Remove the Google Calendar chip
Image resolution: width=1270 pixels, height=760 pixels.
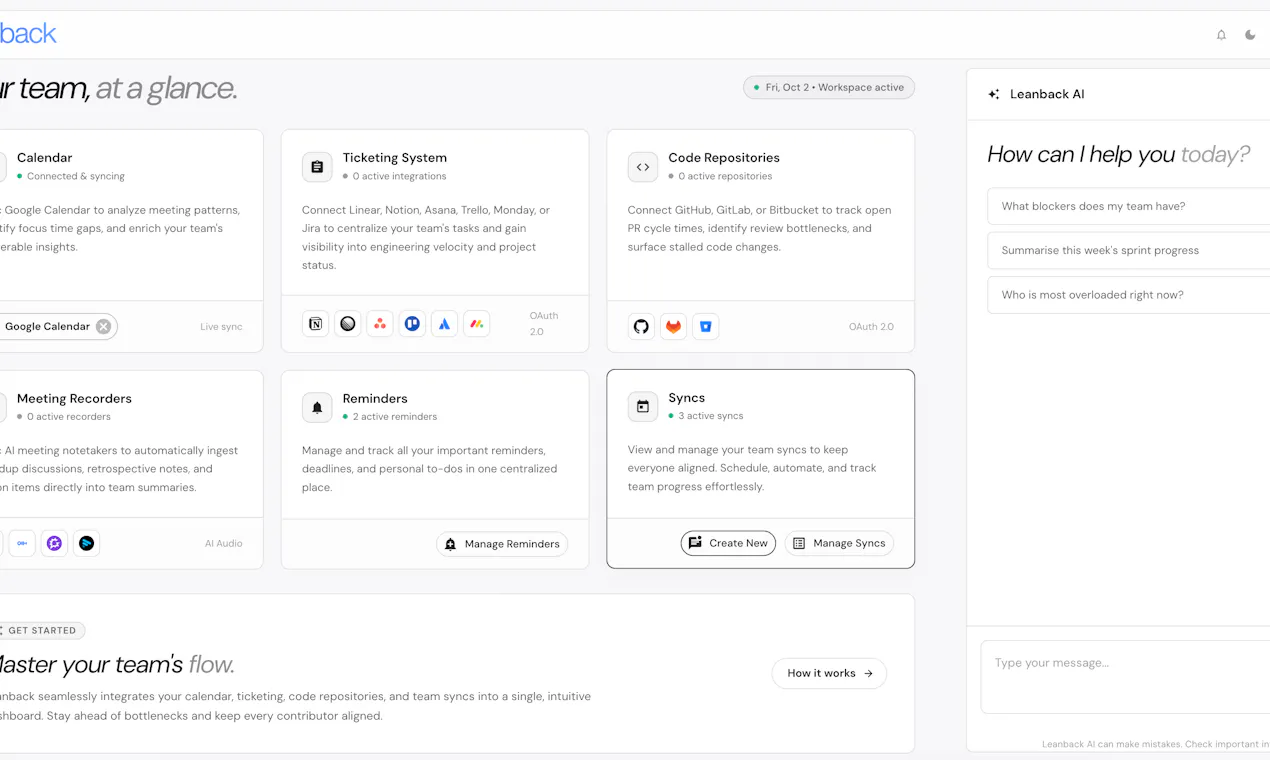(104, 327)
